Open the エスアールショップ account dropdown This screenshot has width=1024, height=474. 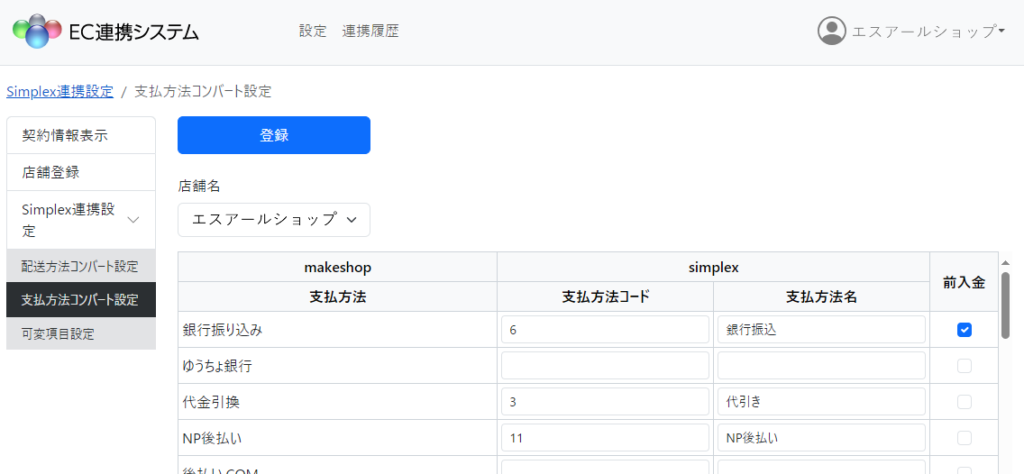[927, 32]
